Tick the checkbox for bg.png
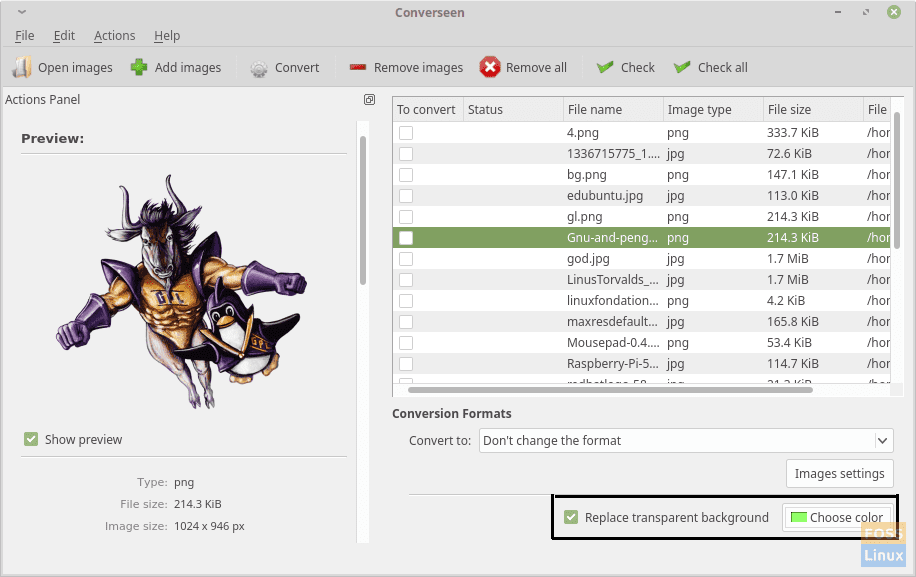 click(406, 175)
